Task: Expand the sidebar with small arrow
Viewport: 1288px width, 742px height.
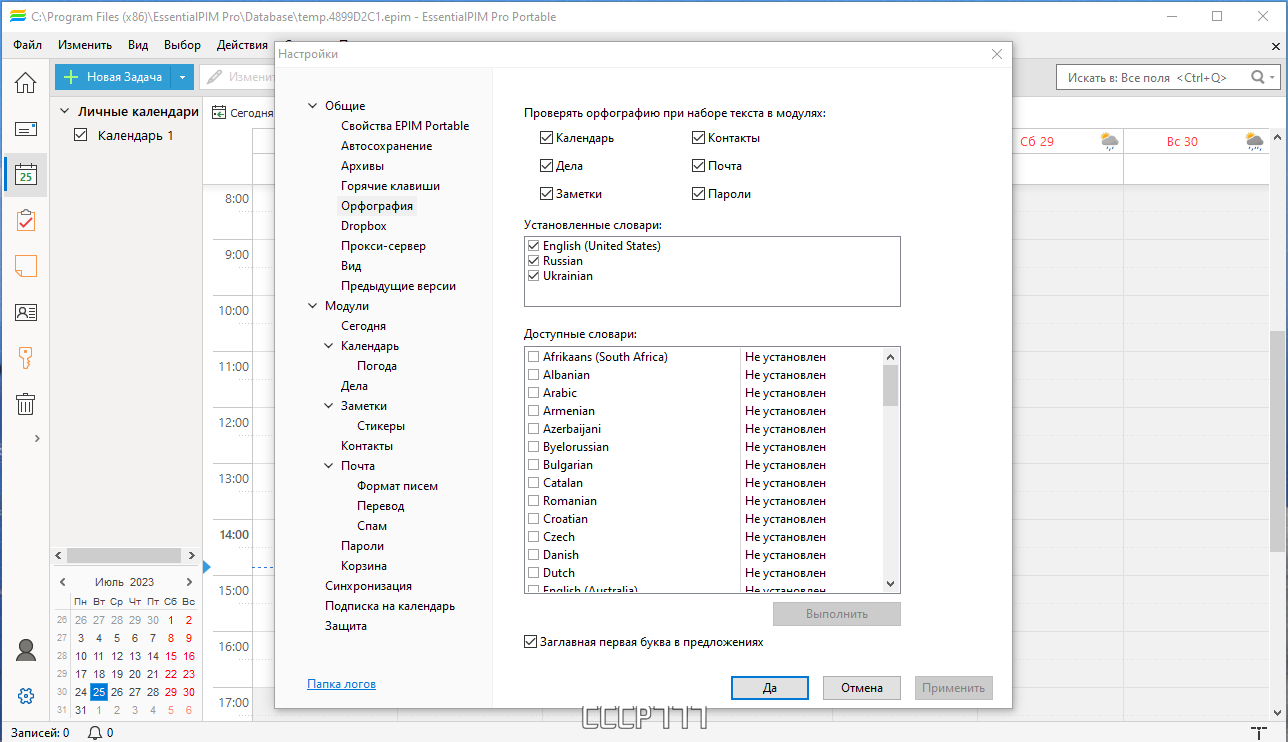Action: (x=37, y=438)
